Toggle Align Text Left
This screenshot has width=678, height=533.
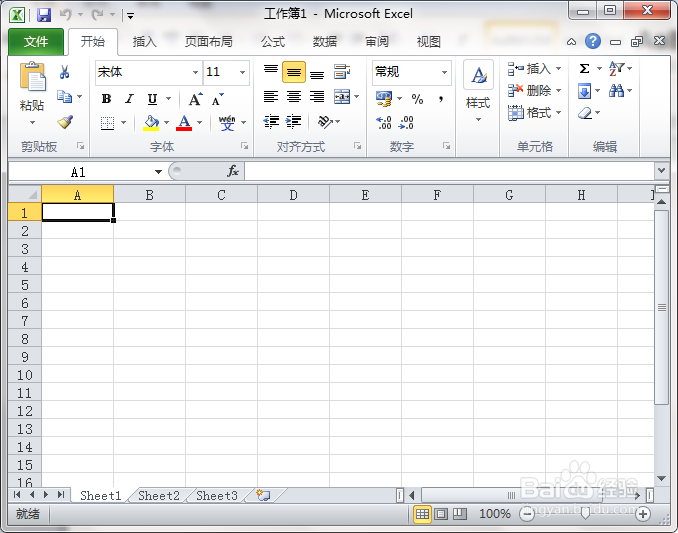(271, 96)
